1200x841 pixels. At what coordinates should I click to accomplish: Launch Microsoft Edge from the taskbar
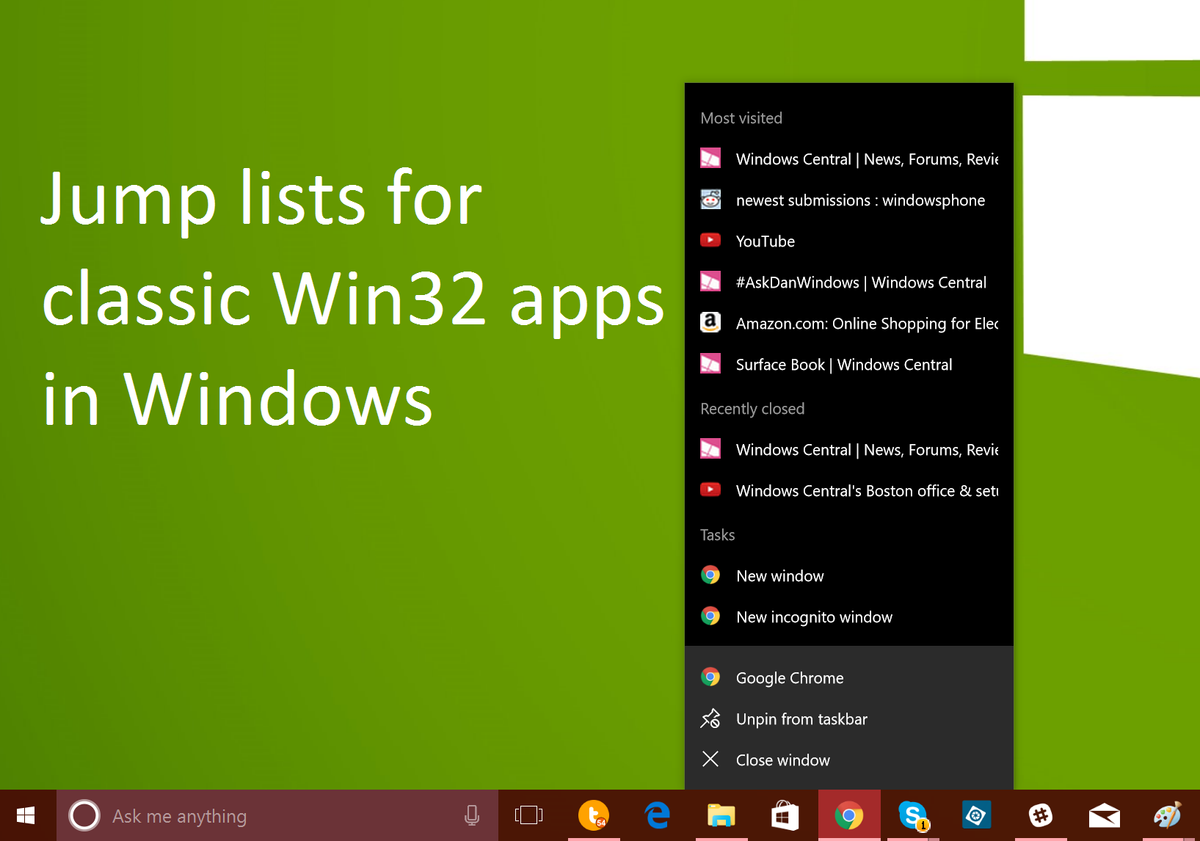pos(658,816)
